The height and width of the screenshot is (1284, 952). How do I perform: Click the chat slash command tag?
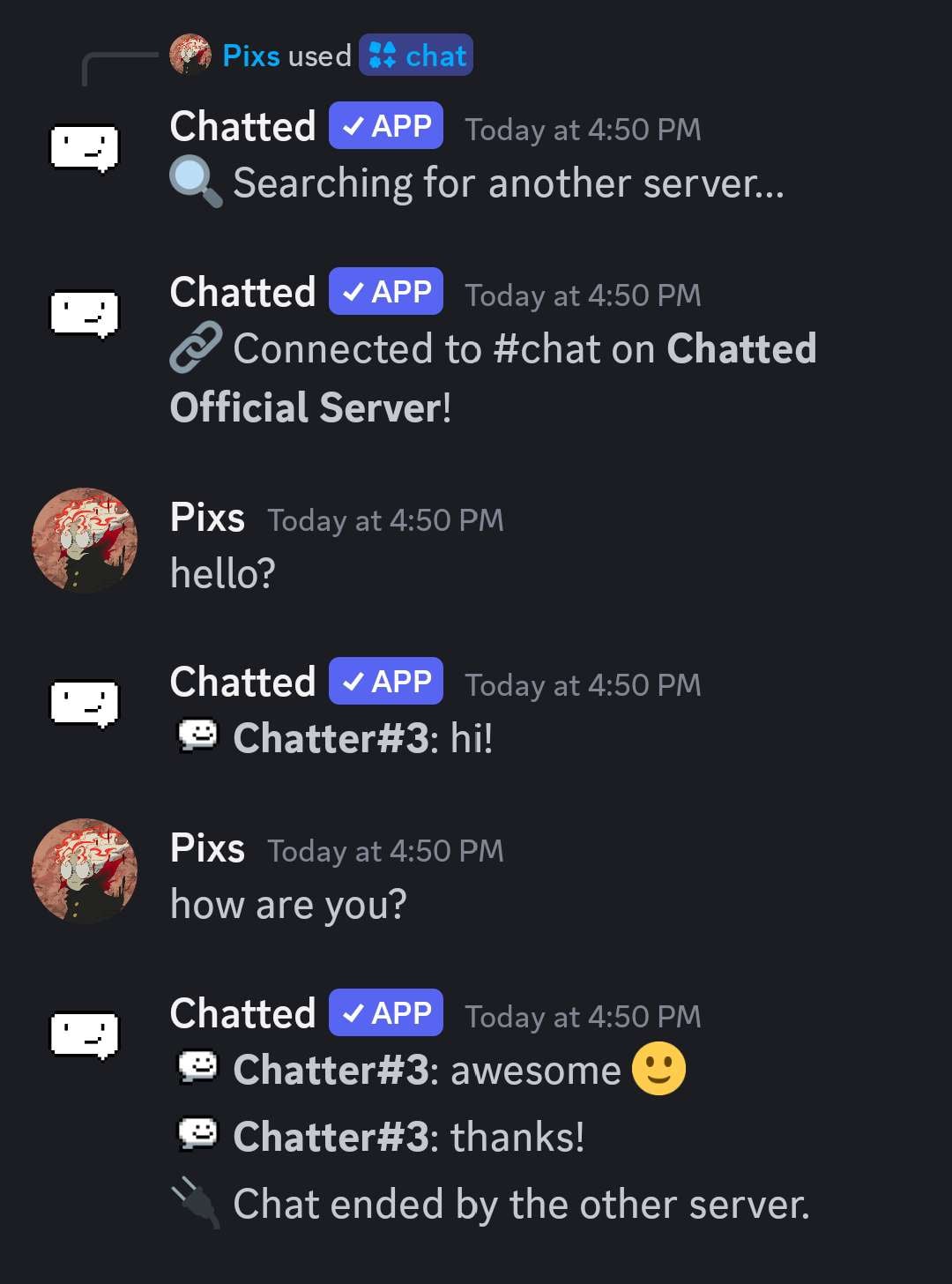(416, 56)
